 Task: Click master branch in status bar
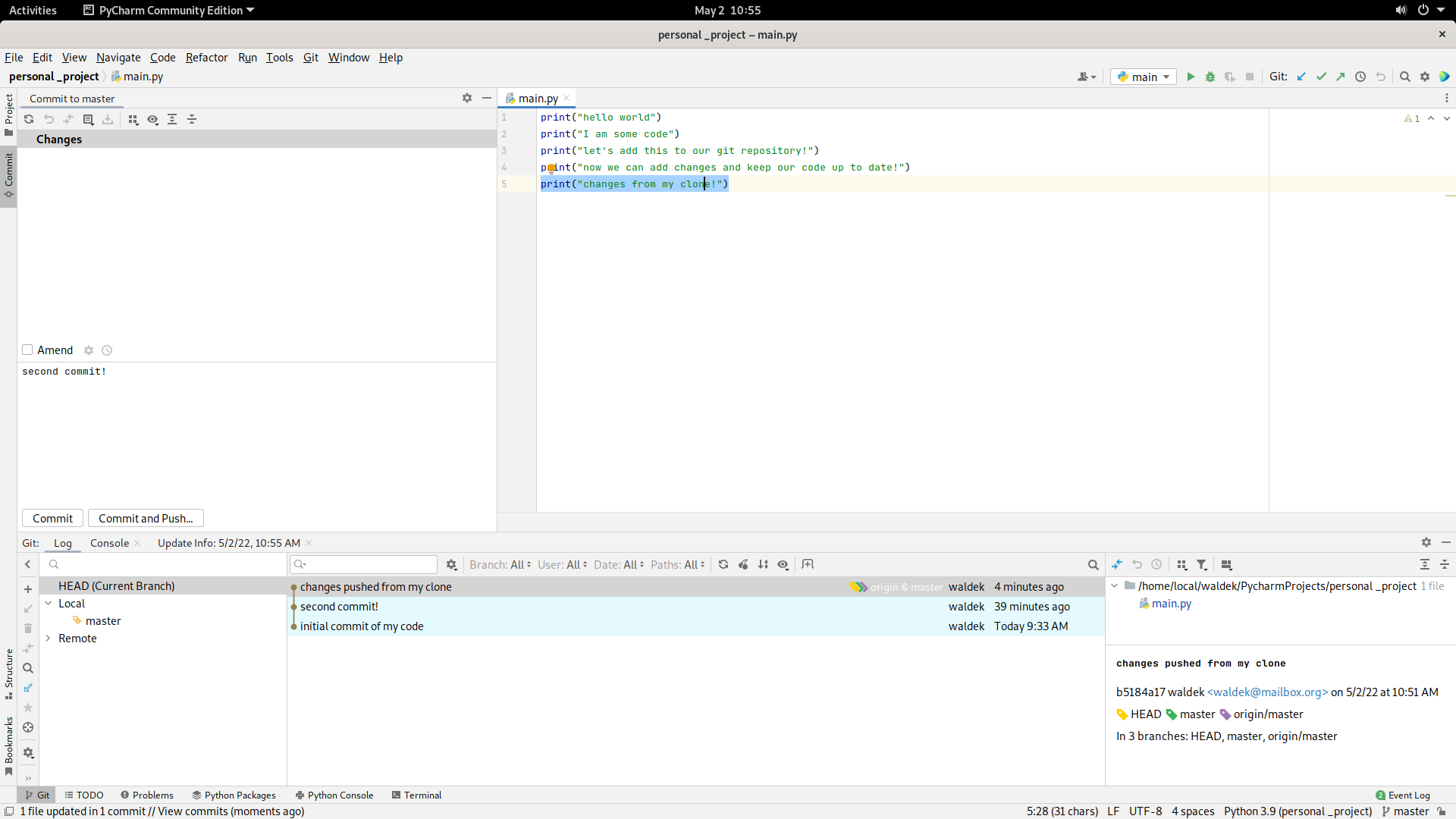coord(1405,811)
